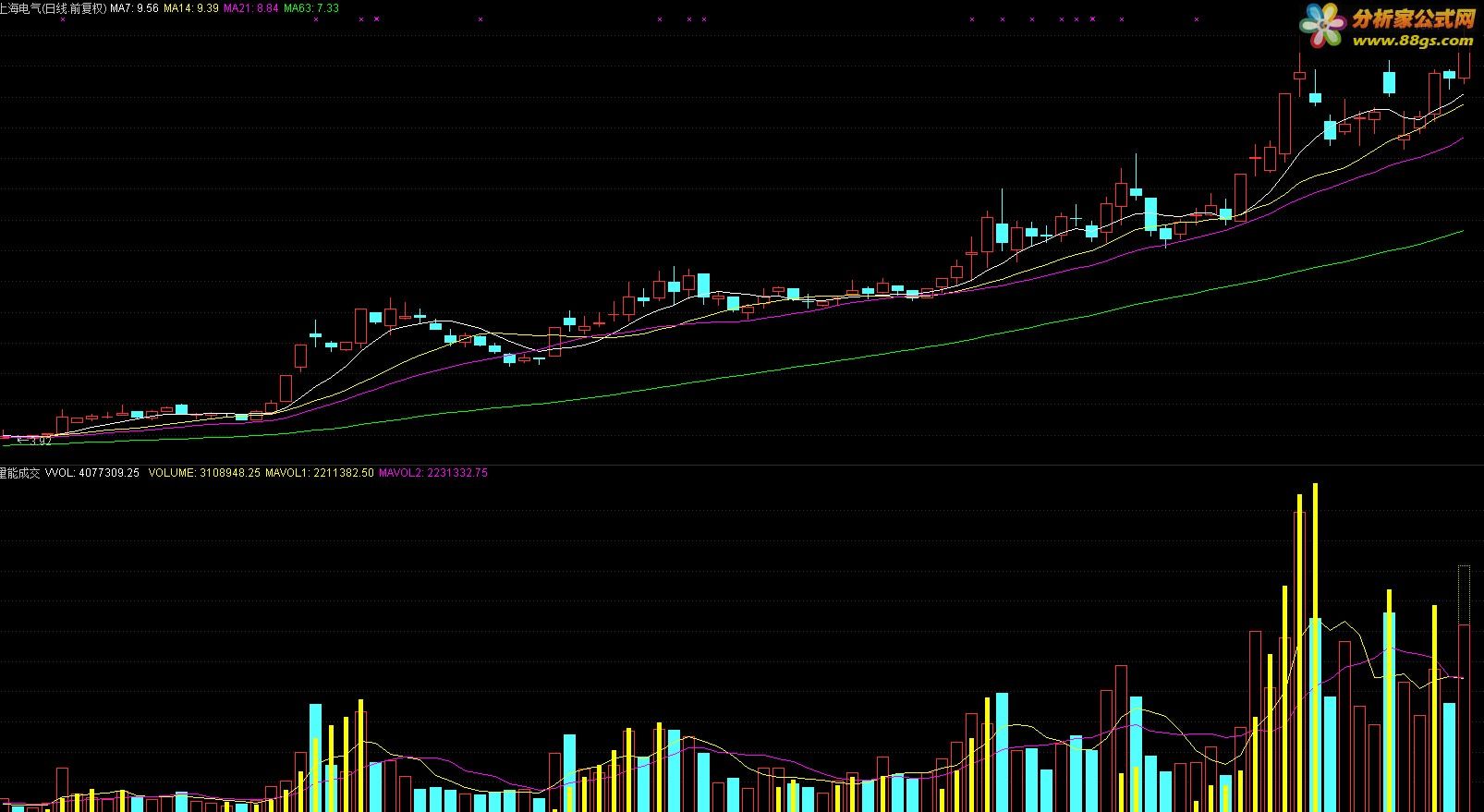Image resolution: width=1484 pixels, height=812 pixels.
Task: Select the MA7: 9.56 indicator label
Action: pos(135,8)
